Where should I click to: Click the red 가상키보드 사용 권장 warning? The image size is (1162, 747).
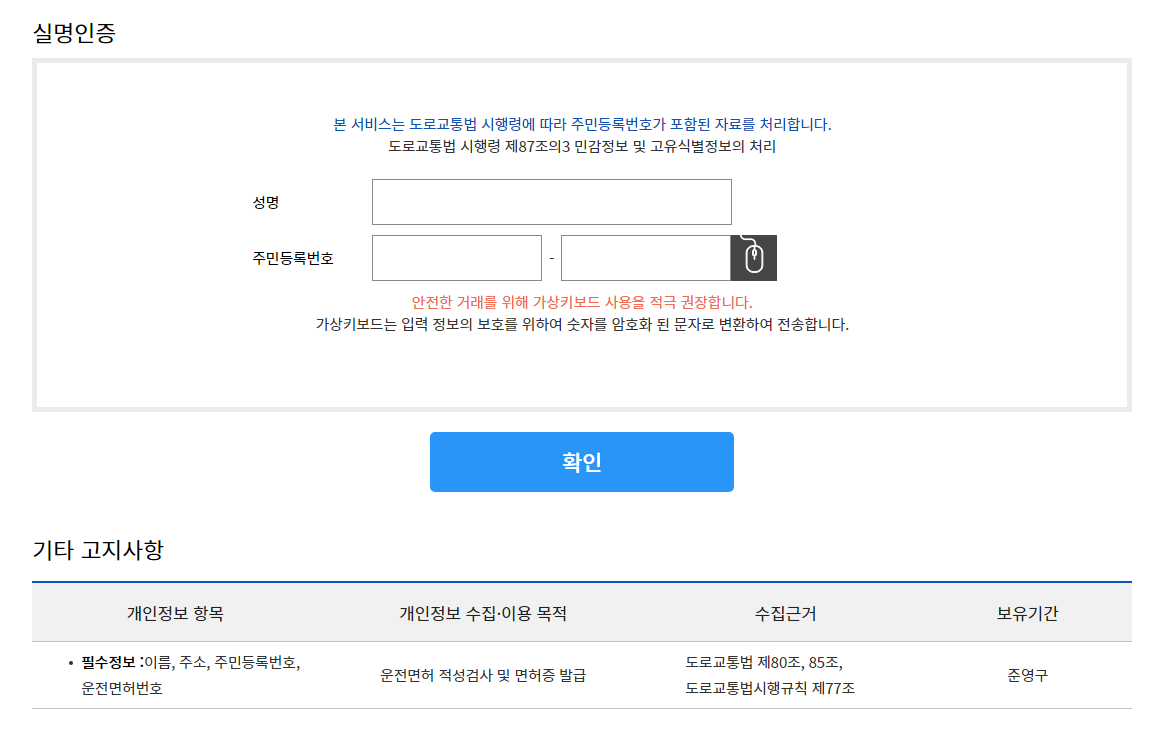(582, 302)
